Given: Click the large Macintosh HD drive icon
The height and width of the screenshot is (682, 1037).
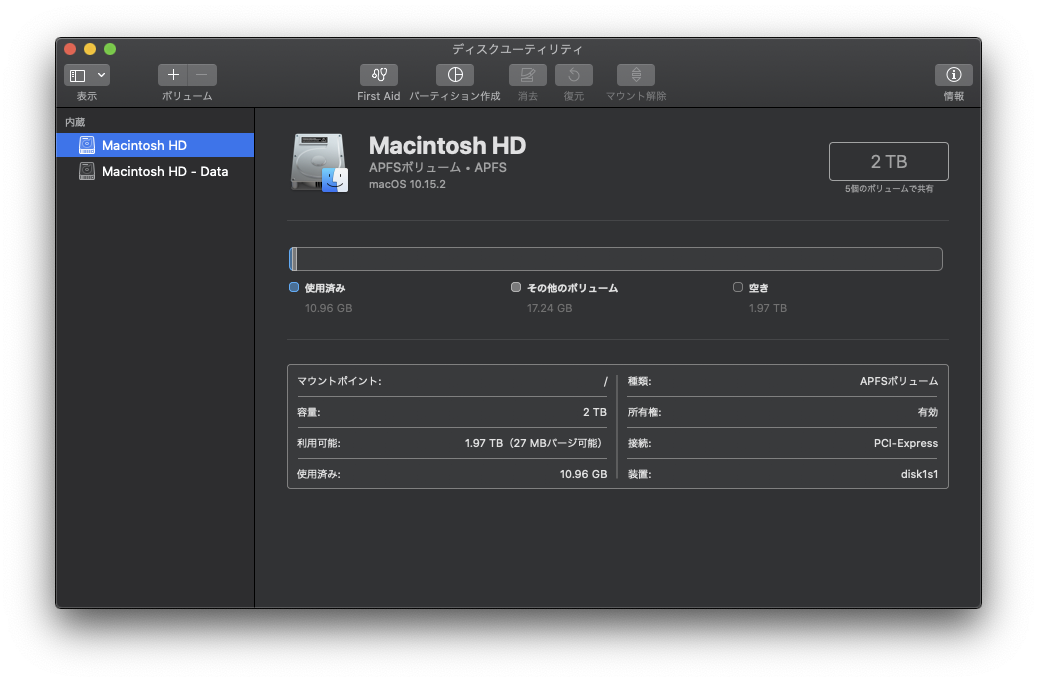Looking at the screenshot, I should tap(319, 162).
